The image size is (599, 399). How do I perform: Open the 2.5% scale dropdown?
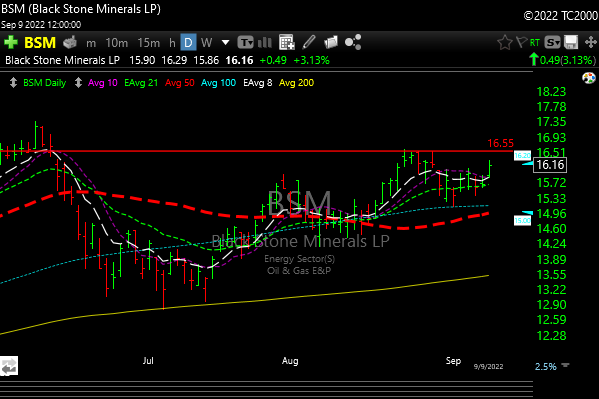(552, 367)
